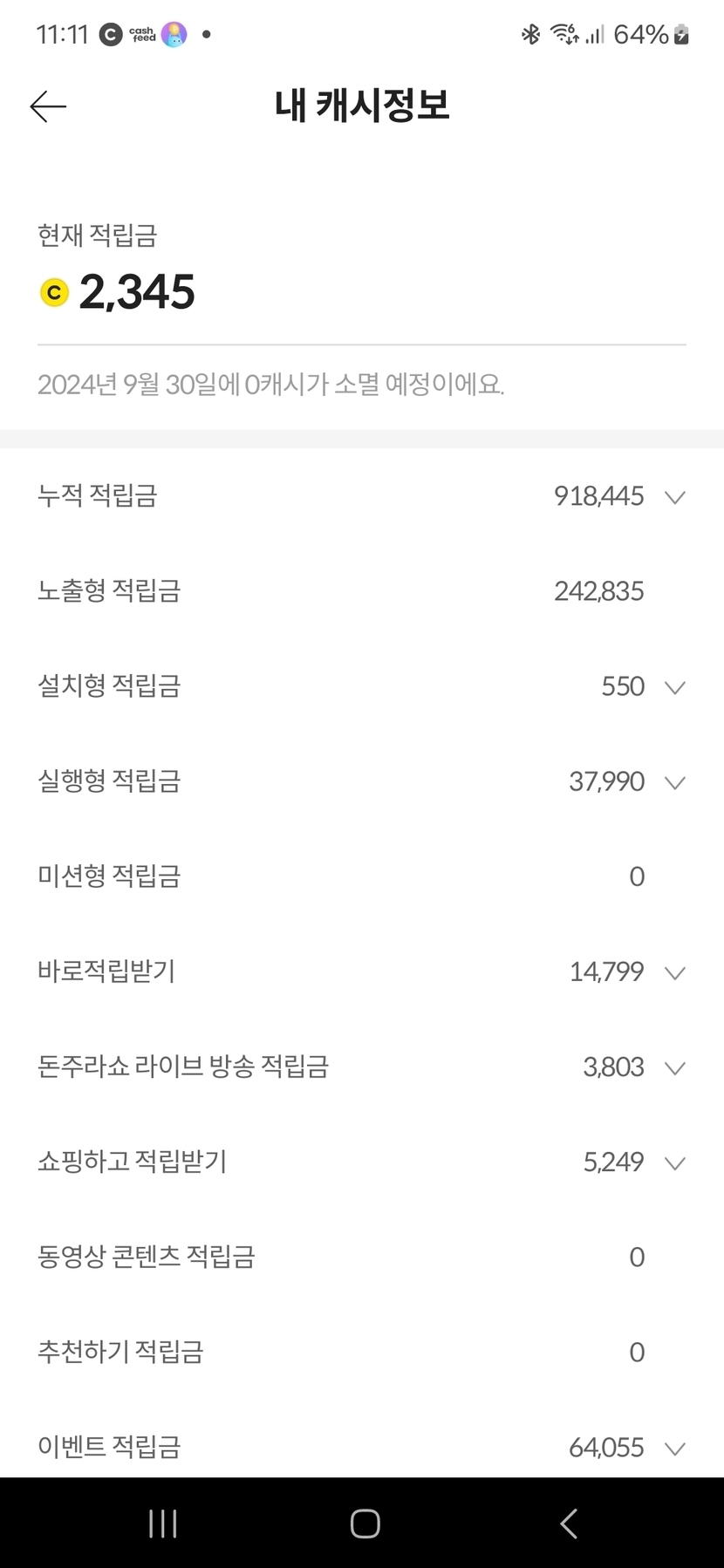The width and height of the screenshot is (724, 1568).
Task: Expand 돈주라쇼 라이브 방송 적립금 chevron
Action: click(674, 1067)
